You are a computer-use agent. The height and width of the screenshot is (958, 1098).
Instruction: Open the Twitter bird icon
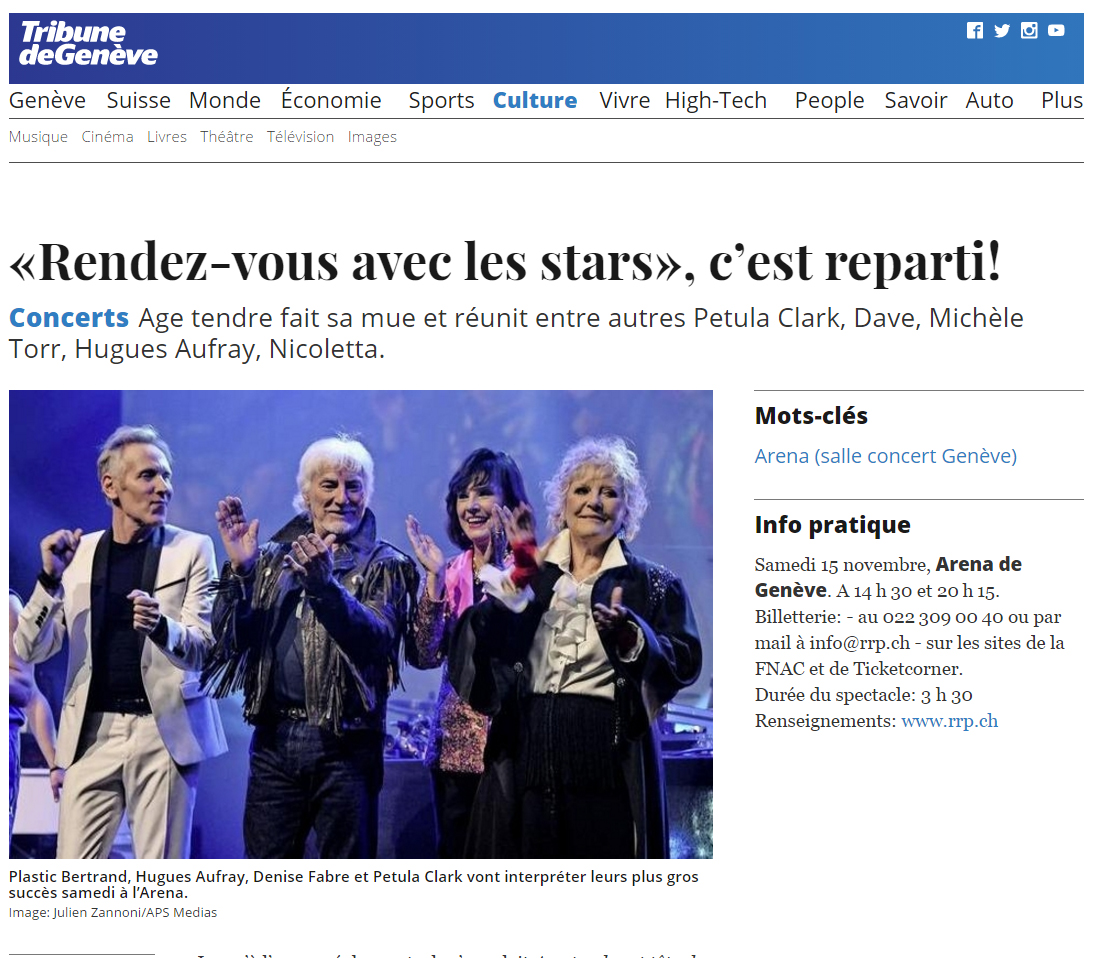click(x=1002, y=30)
